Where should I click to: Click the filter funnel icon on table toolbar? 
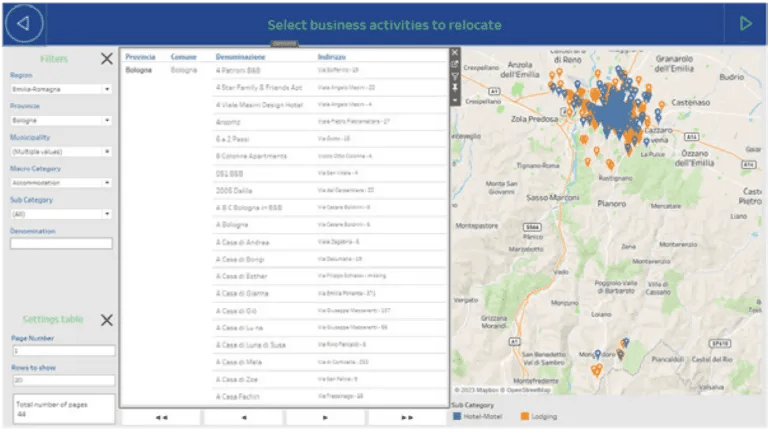(x=455, y=76)
